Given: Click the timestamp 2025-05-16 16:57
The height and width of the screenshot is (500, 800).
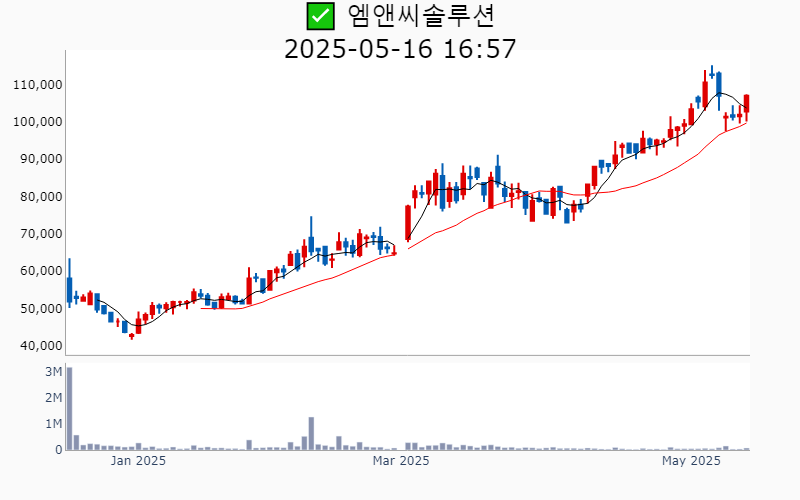Looking at the screenshot, I should pyautogui.click(x=400, y=49).
